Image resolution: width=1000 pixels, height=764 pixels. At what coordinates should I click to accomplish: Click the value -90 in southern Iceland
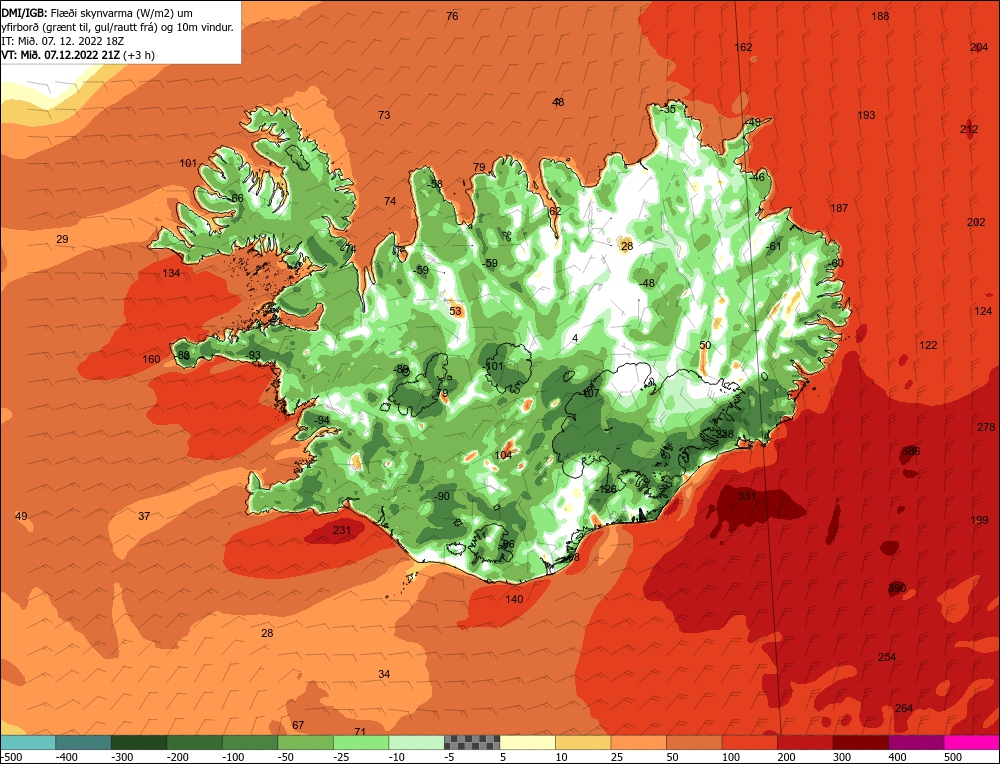pos(441,496)
